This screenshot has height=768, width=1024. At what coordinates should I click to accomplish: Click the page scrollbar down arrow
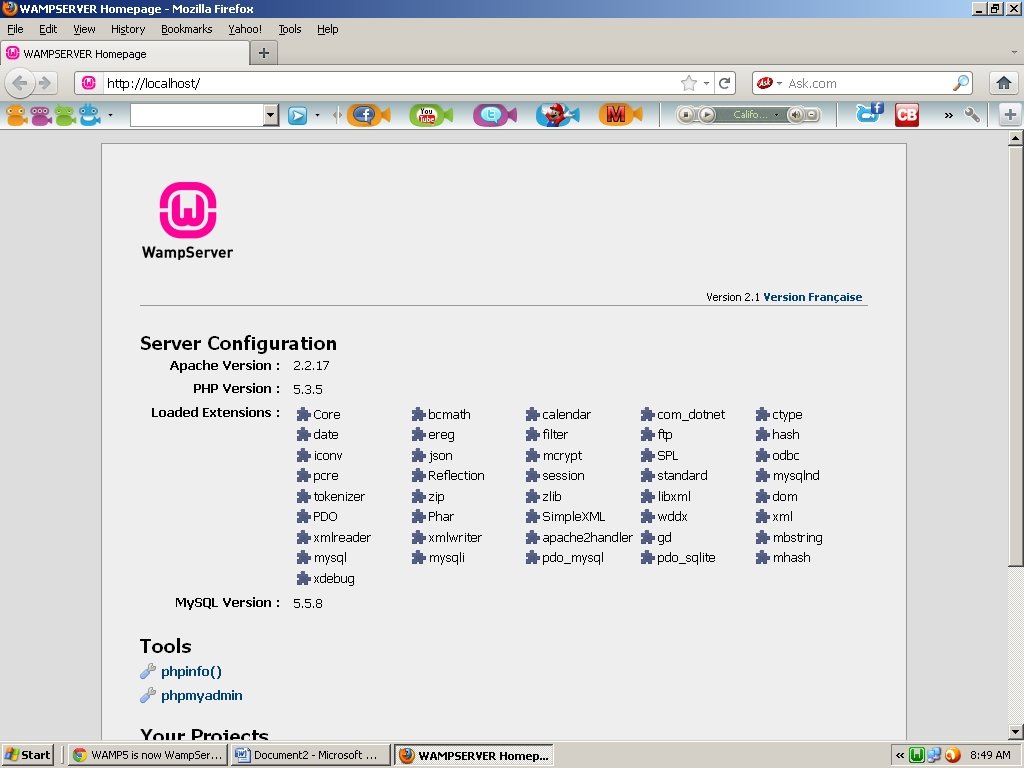[1015, 732]
